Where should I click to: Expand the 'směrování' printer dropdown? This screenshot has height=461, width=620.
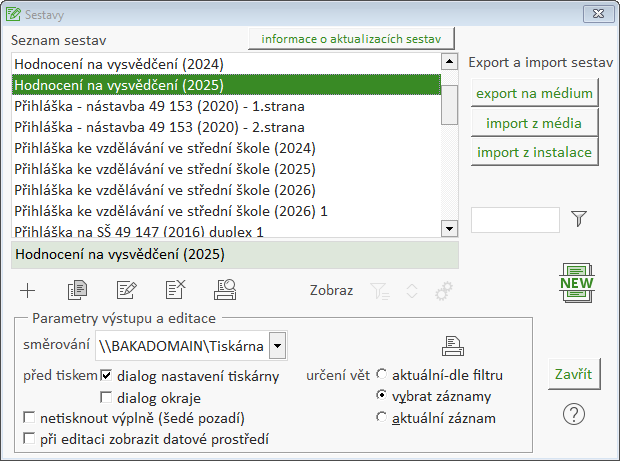point(277,347)
